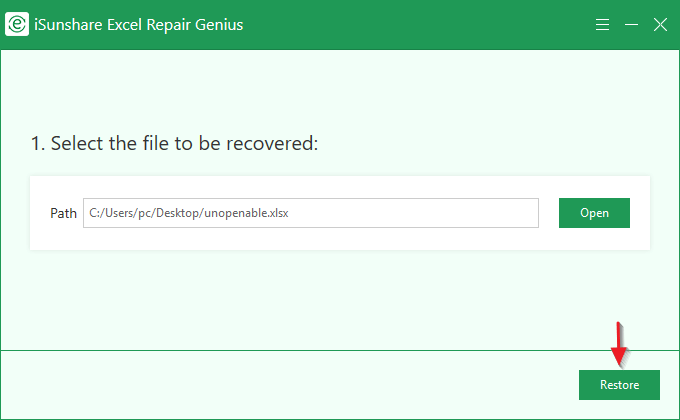Close the Excel Repair Genius window

pyautogui.click(x=660, y=24)
